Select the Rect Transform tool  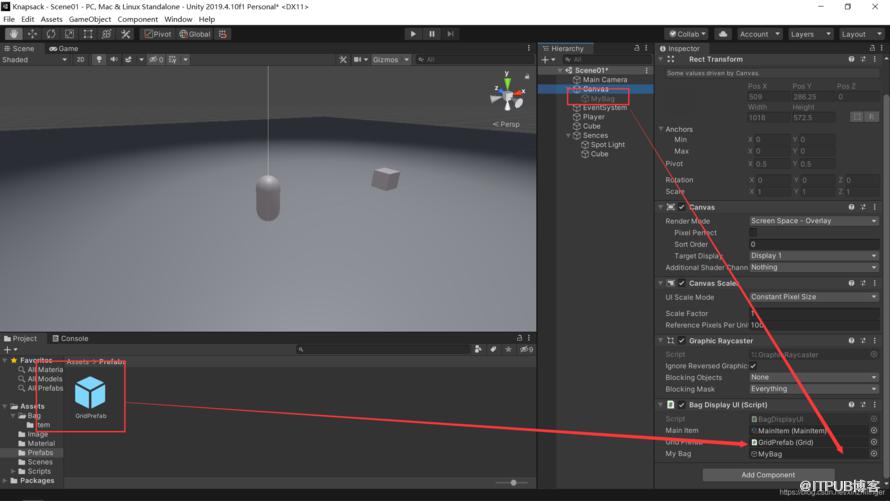(x=88, y=34)
